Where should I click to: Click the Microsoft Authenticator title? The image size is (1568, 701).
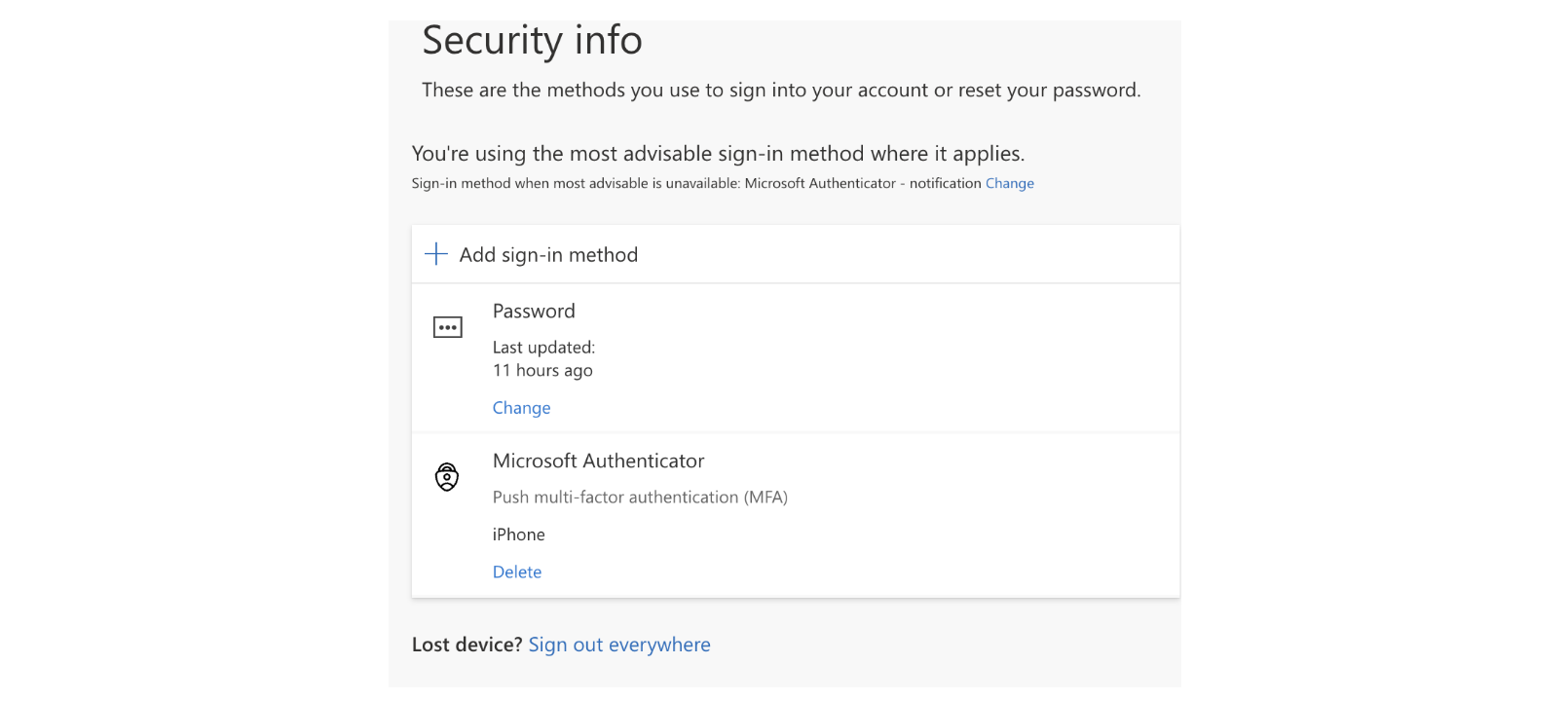coord(598,461)
